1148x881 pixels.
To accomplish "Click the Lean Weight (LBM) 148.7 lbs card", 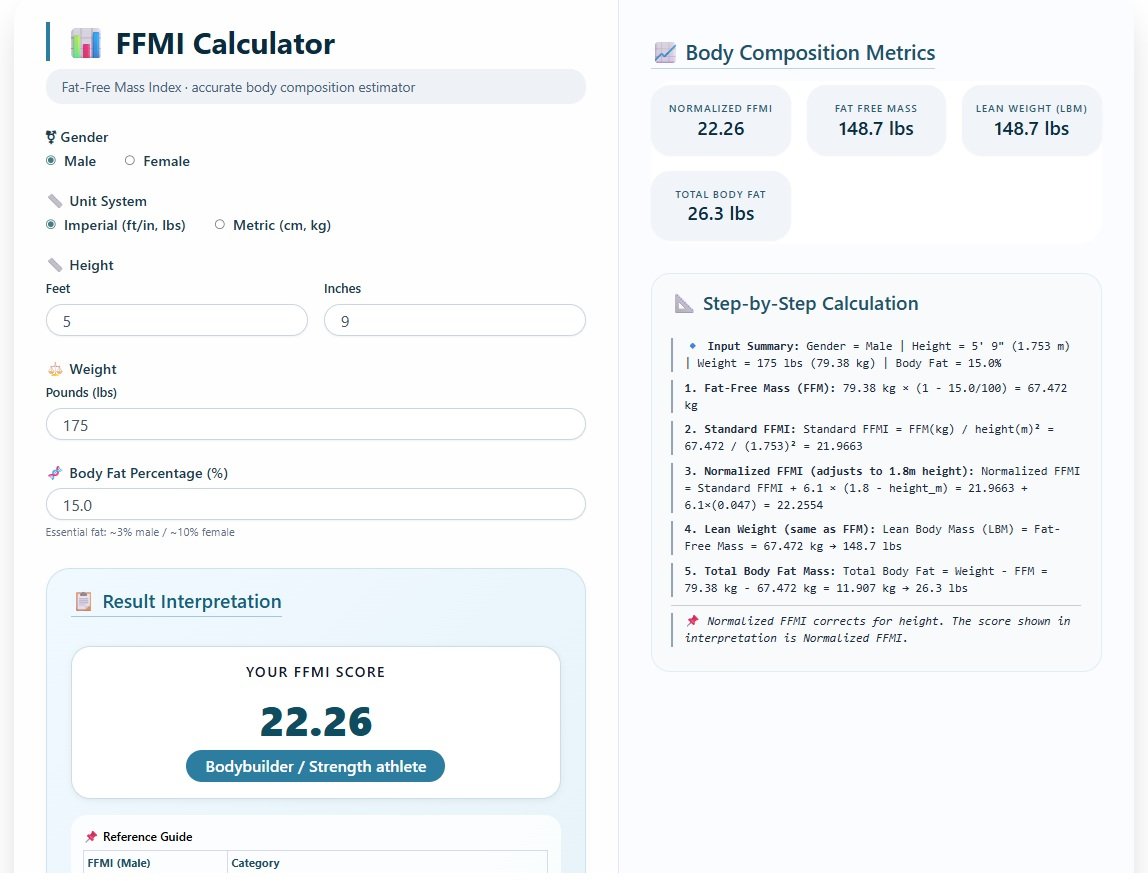I will 1031,120.
